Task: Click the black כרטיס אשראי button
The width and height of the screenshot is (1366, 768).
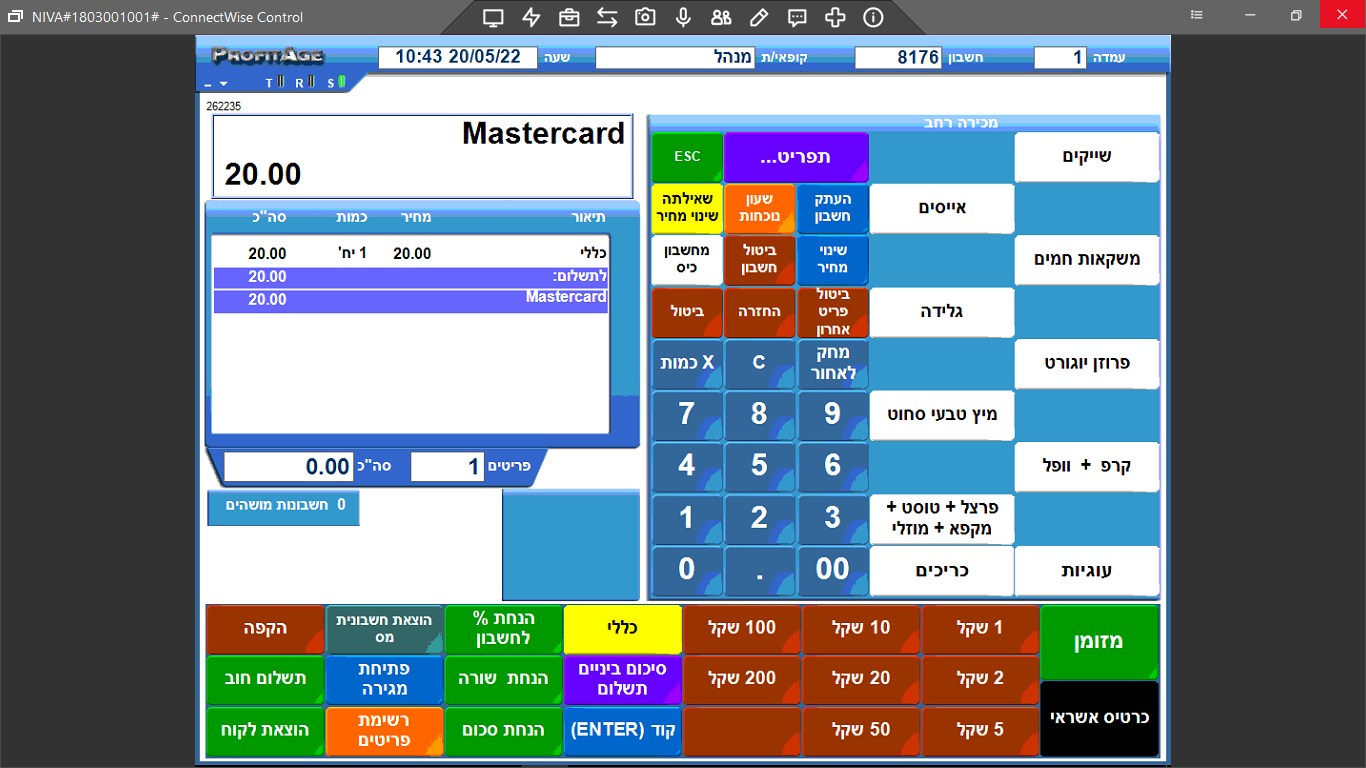Action: [1100, 719]
